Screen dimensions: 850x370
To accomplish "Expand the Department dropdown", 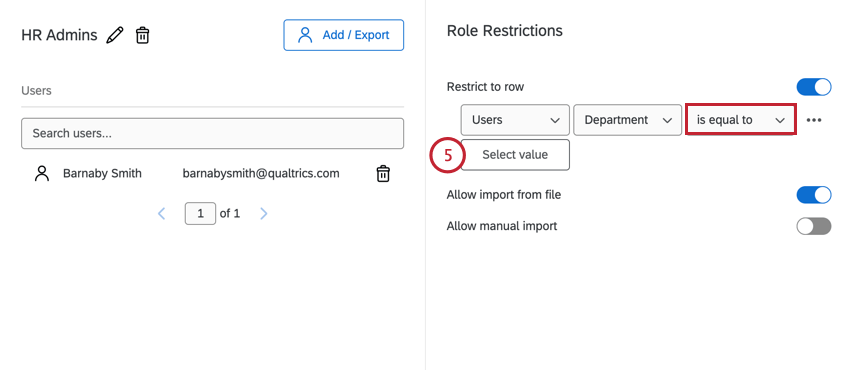I will (627, 120).
